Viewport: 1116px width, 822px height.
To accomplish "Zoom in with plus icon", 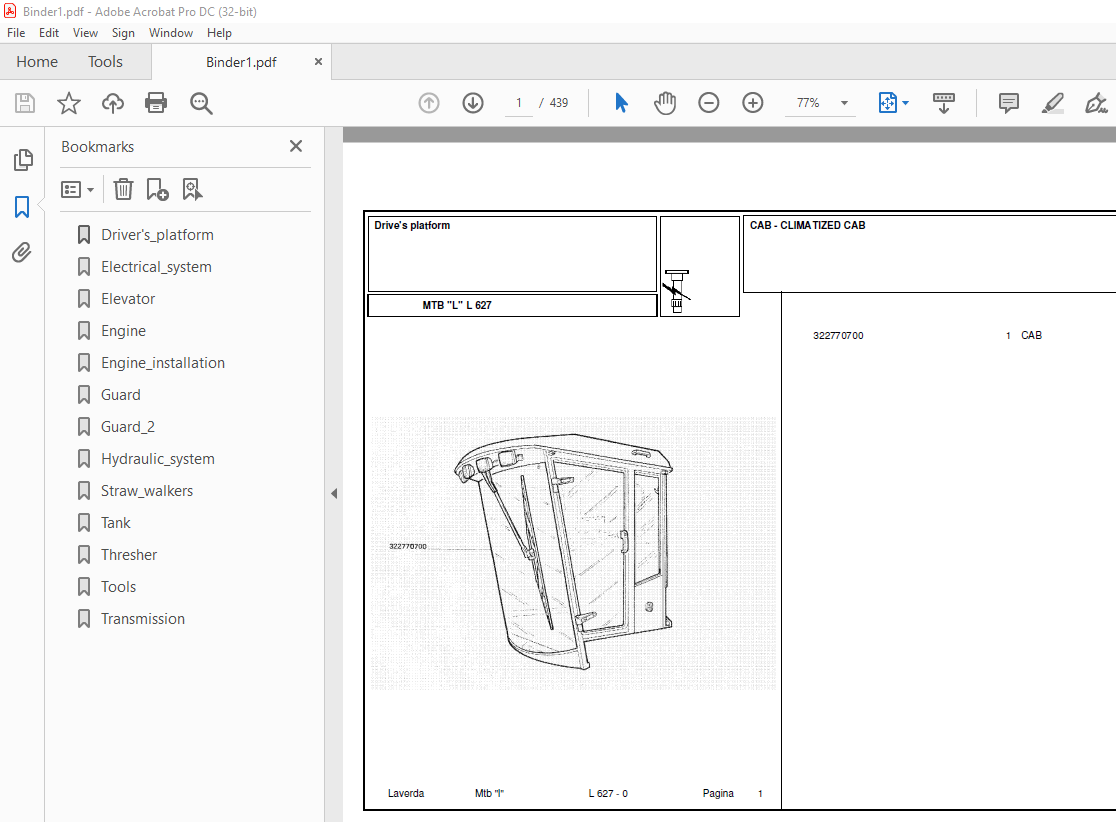I will pos(752,103).
